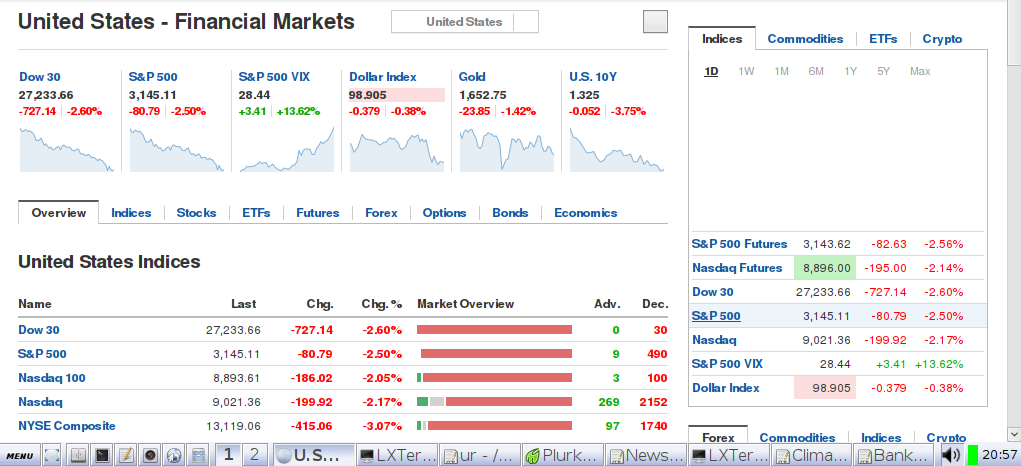Open the NYSE Composite index link
The width and height of the screenshot is (1021, 466).
pos(67,426)
